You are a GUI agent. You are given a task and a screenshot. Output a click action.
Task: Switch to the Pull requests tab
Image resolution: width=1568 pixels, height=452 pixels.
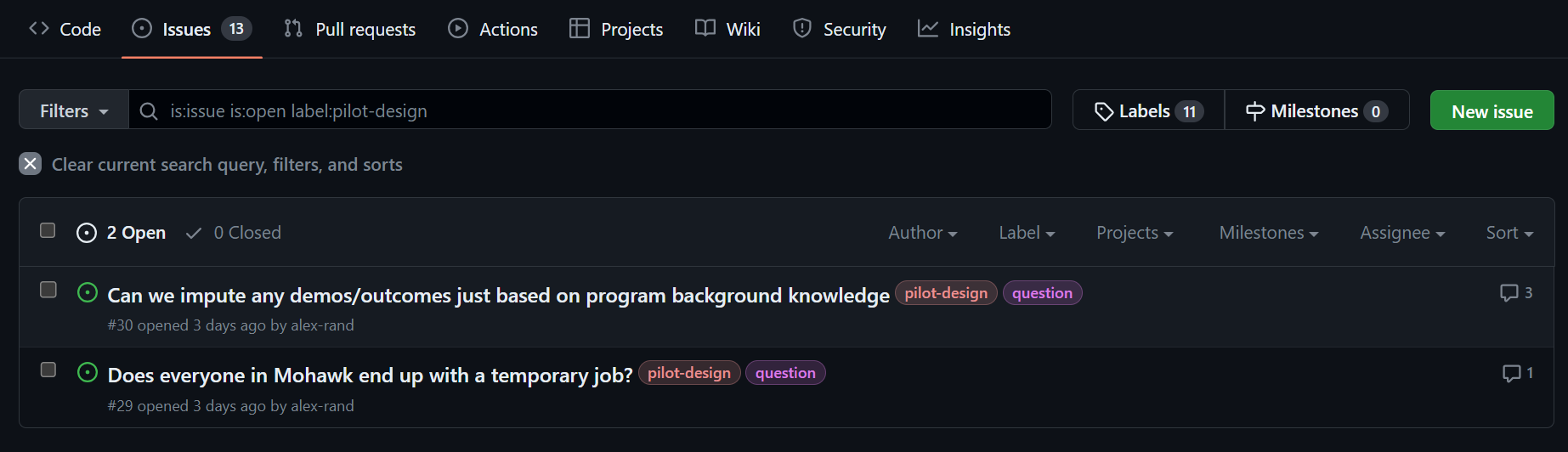(x=349, y=29)
